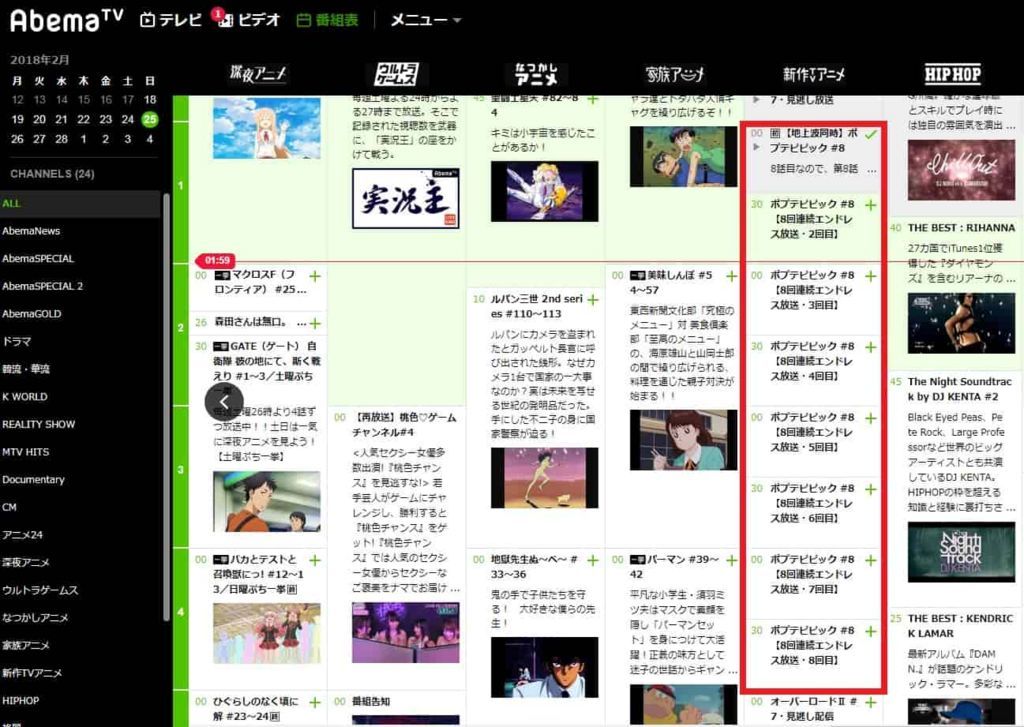Open 実況王 program thumbnail
Image resolution: width=1024 pixels, height=727 pixels.
[x=406, y=199]
